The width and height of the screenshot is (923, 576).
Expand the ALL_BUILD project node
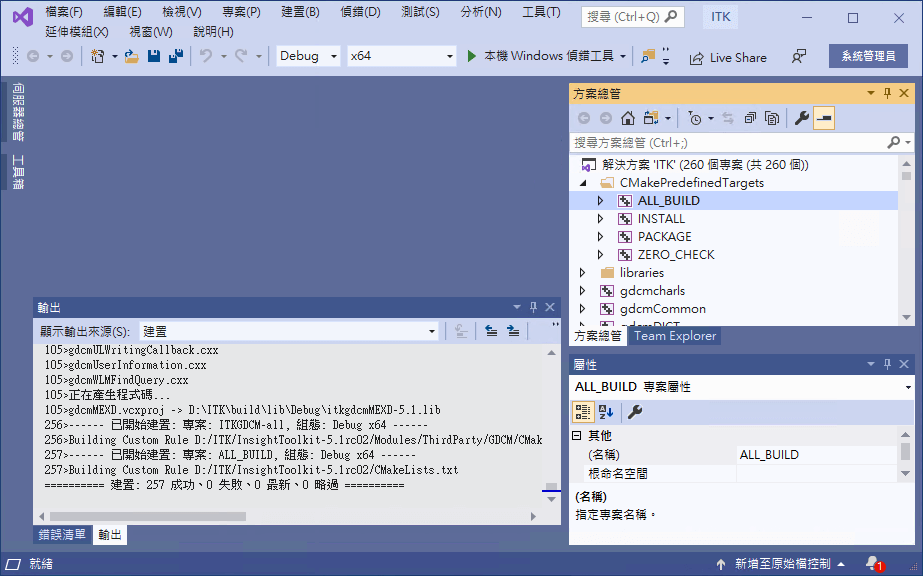(600, 201)
